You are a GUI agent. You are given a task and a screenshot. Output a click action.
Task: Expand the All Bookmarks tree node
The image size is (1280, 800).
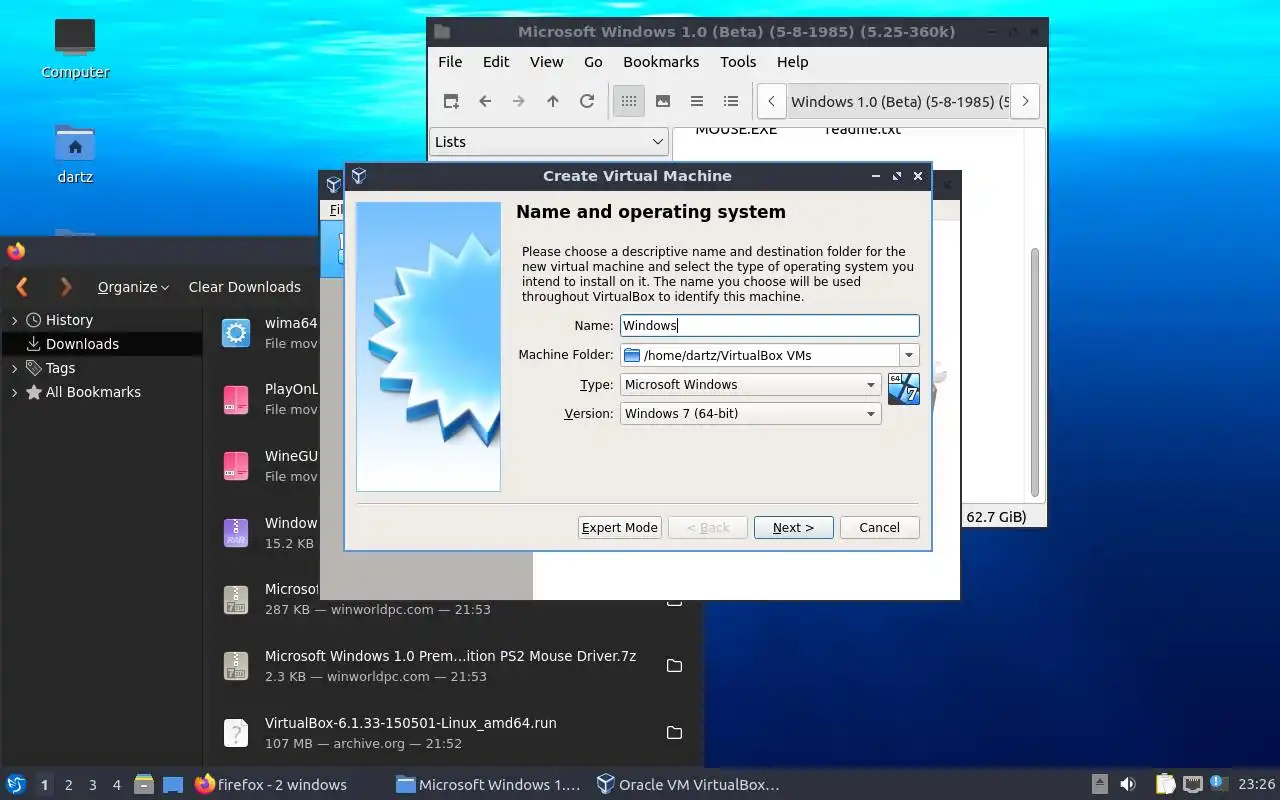coord(14,392)
